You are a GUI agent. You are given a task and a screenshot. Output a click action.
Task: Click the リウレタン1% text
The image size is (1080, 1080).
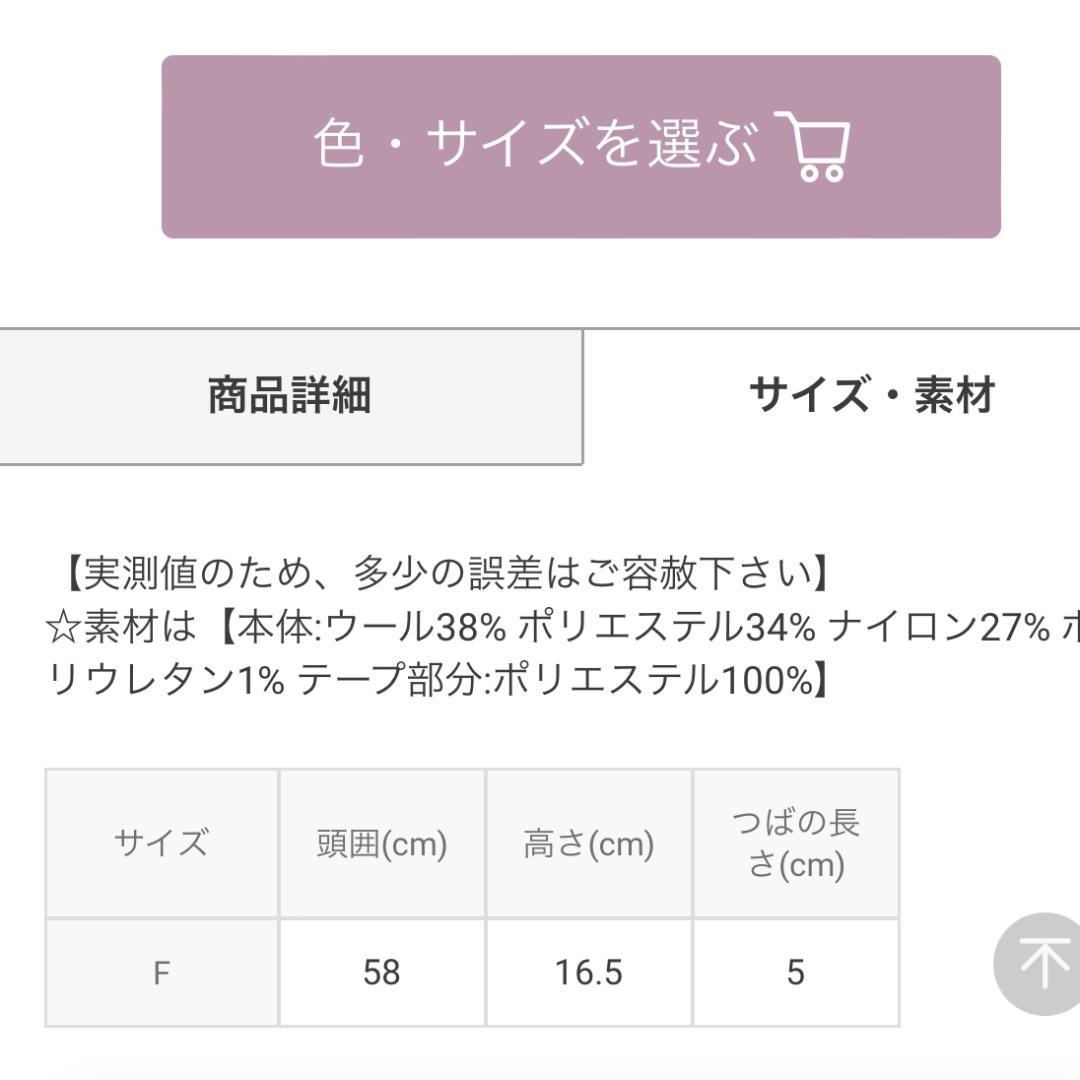pyautogui.click(x=166, y=680)
